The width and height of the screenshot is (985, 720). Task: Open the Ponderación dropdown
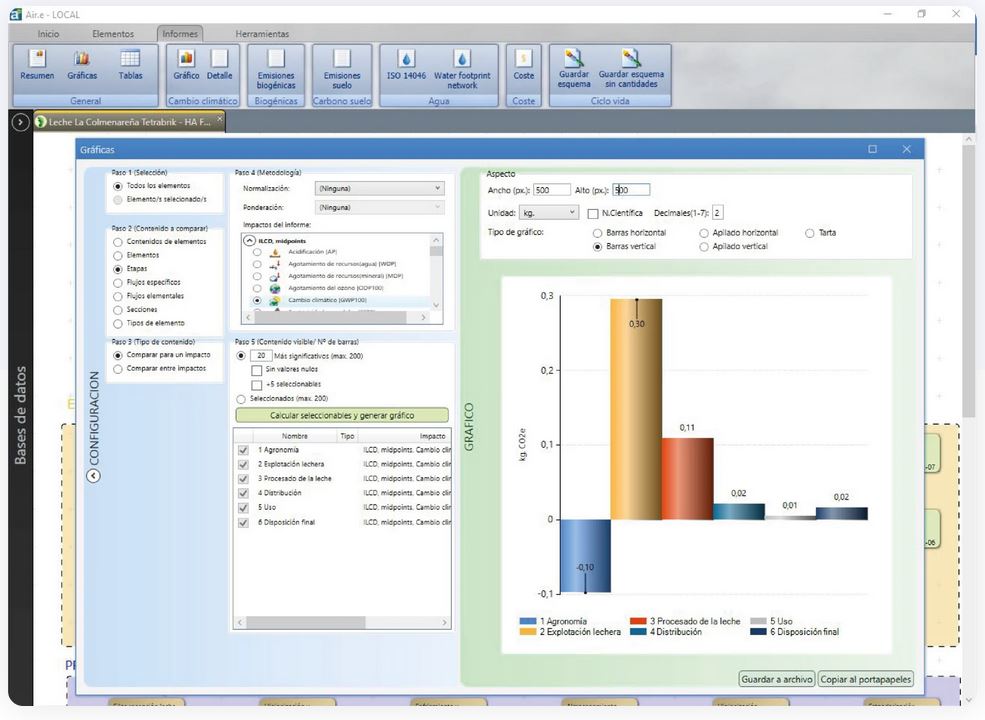click(379, 207)
